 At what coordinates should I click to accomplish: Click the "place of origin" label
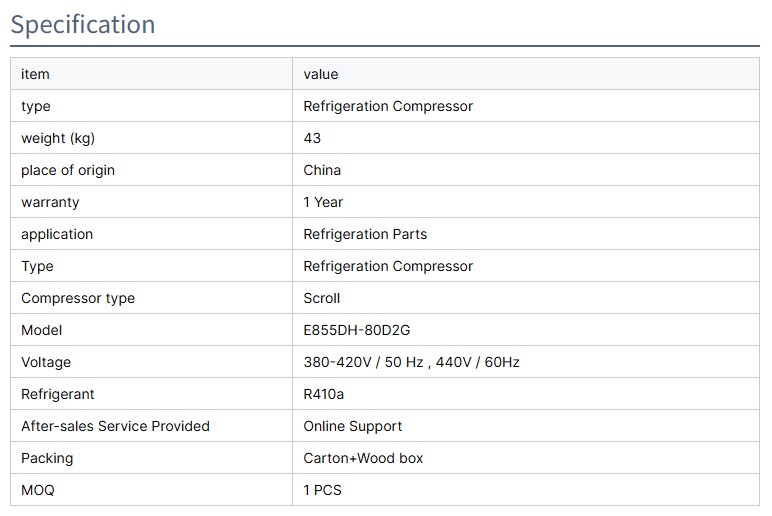click(68, 170)
